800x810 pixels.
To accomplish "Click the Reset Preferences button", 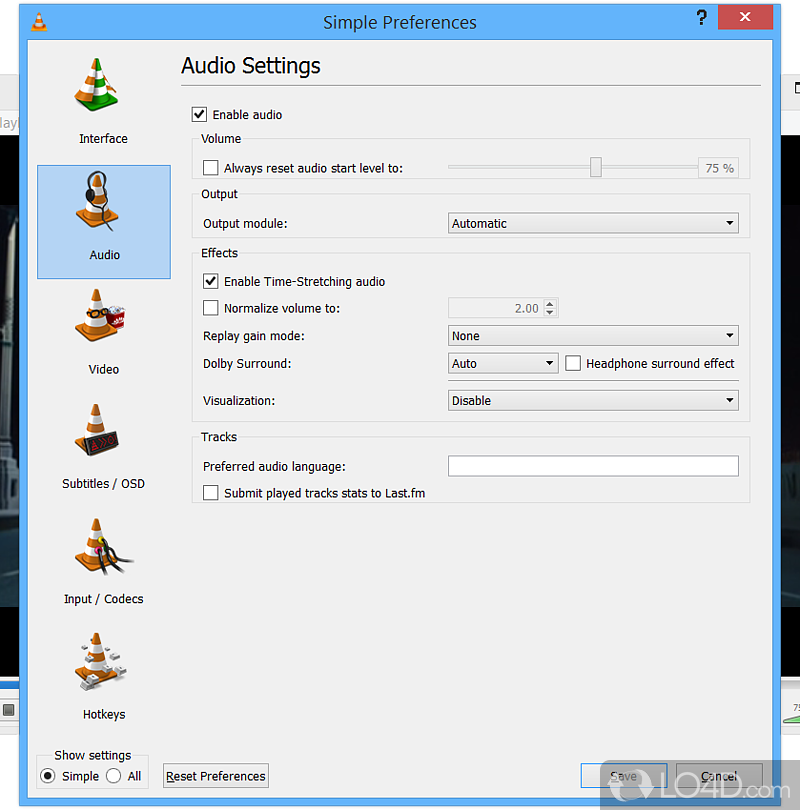I will (x=216, y=776).
